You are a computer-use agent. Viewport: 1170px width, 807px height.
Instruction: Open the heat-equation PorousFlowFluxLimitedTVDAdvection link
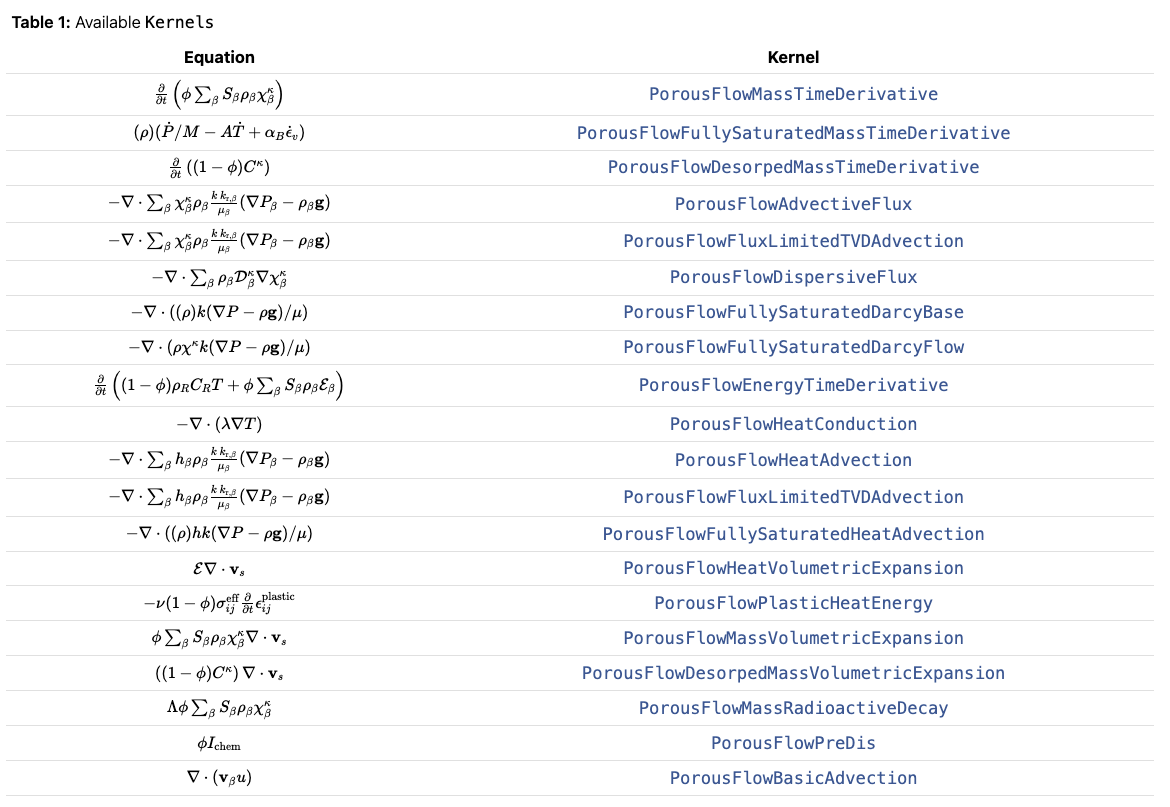(793, 497)
